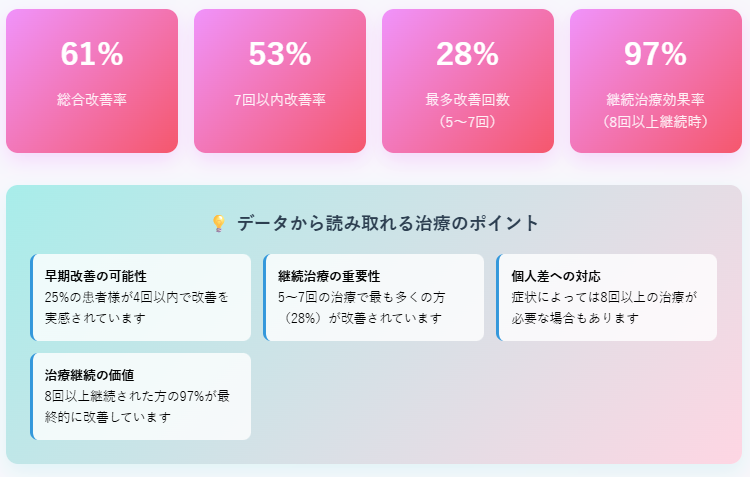Select the 97% 継続治療効果率 card
Screen dimensions: 750x477
point(656,81)
